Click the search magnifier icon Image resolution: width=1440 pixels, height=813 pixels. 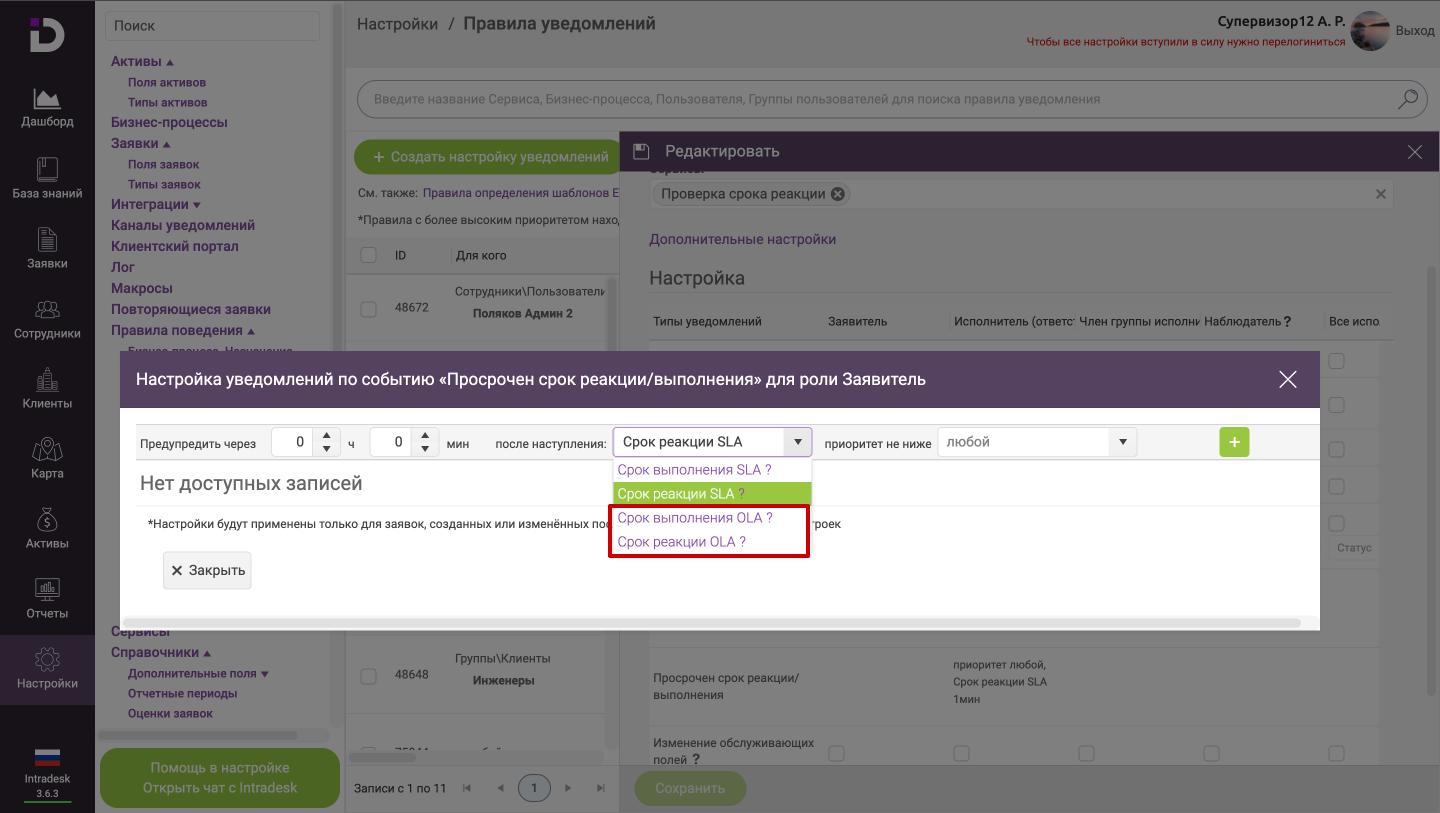[x=1408, y=99]
